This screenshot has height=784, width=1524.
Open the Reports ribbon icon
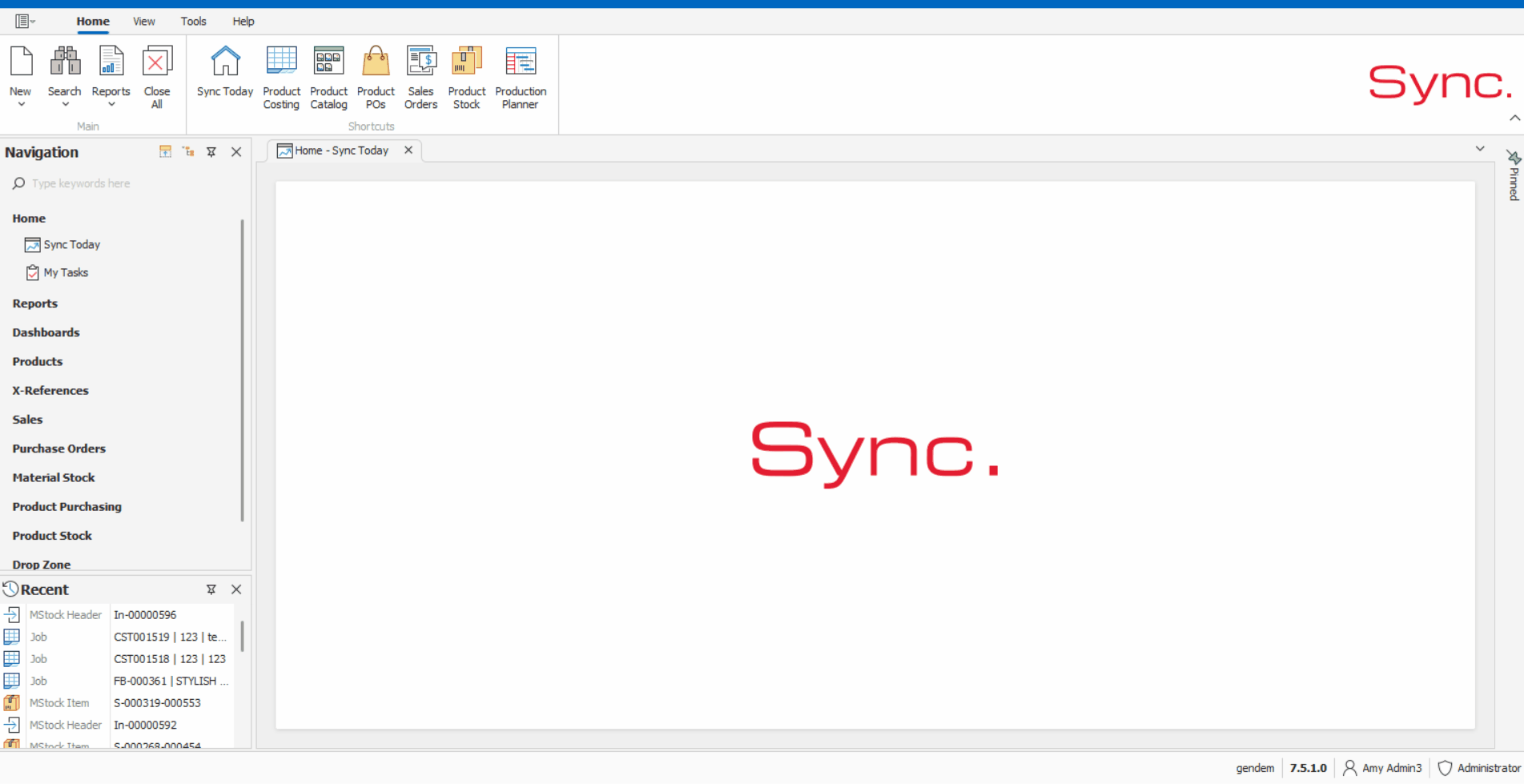coord(111,62)
